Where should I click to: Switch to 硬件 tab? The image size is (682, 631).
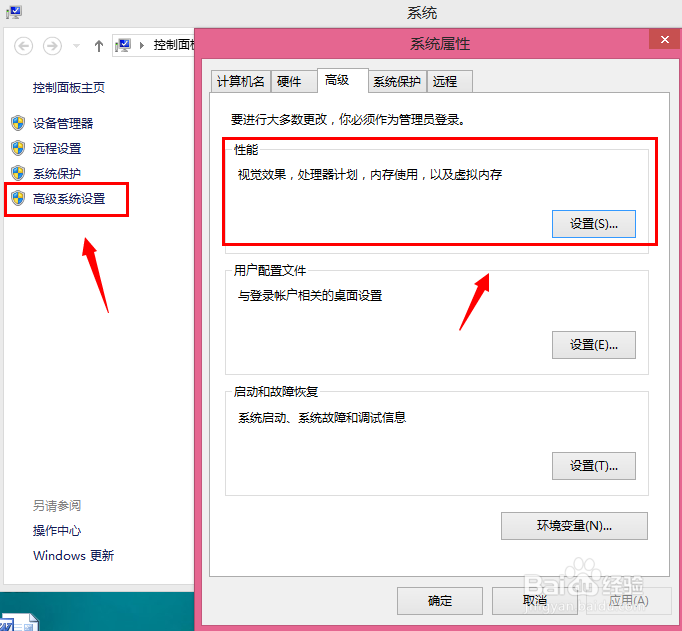[x=294, y=81]
